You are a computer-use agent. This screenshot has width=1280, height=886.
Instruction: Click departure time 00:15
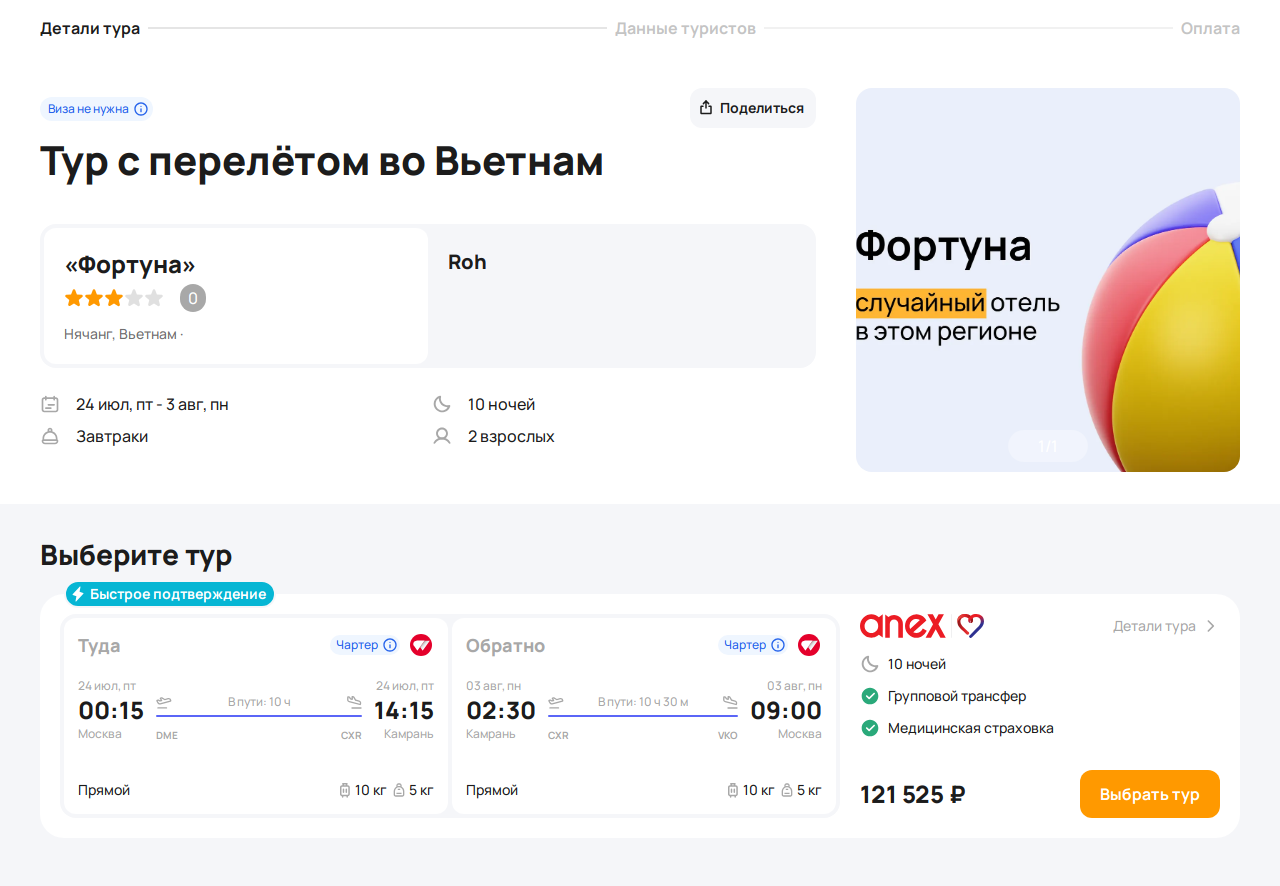coord(111,711)
